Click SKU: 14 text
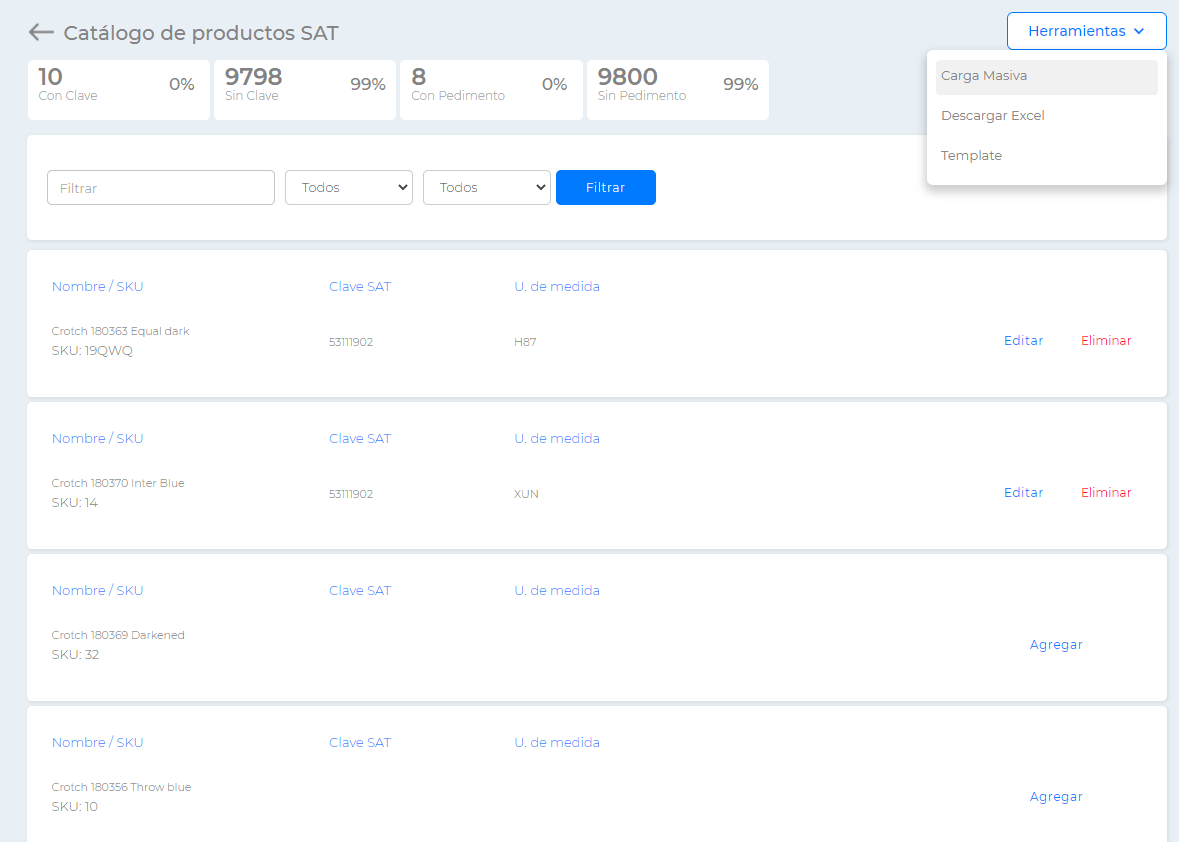The image size is (1179, 842). coord(74,503)
